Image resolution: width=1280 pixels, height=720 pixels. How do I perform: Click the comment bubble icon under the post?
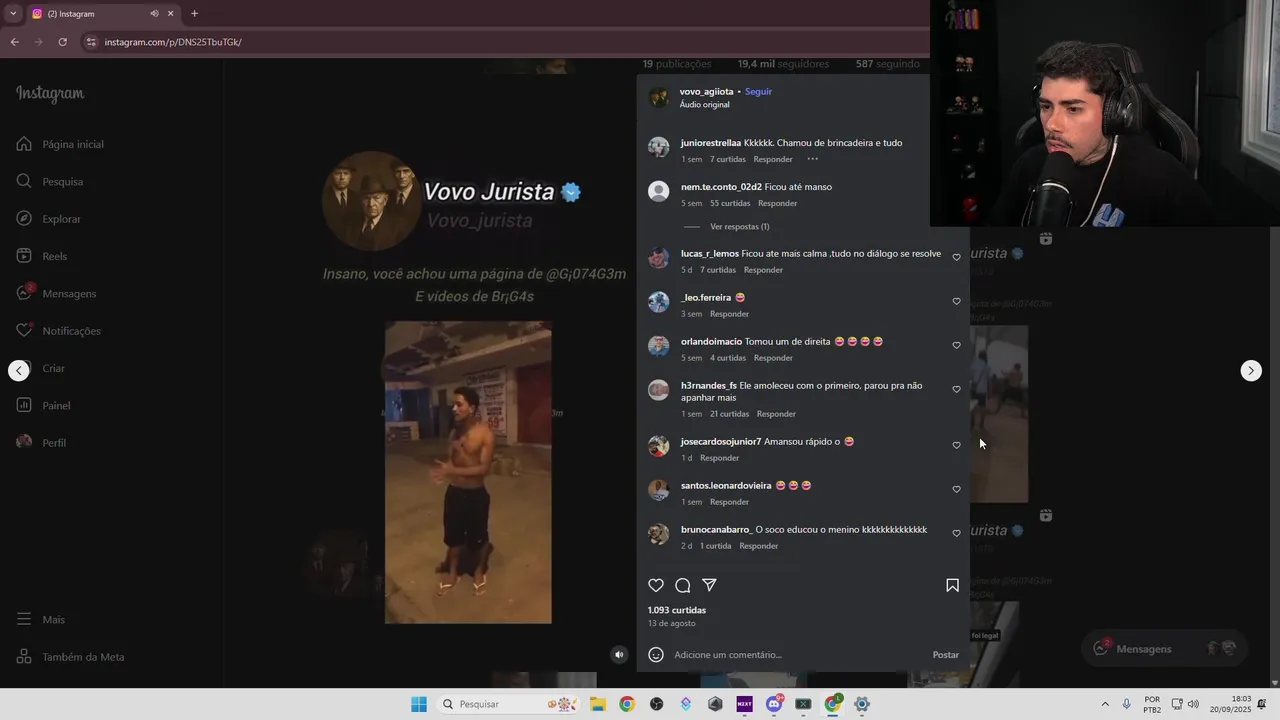[x=683, y=585]
